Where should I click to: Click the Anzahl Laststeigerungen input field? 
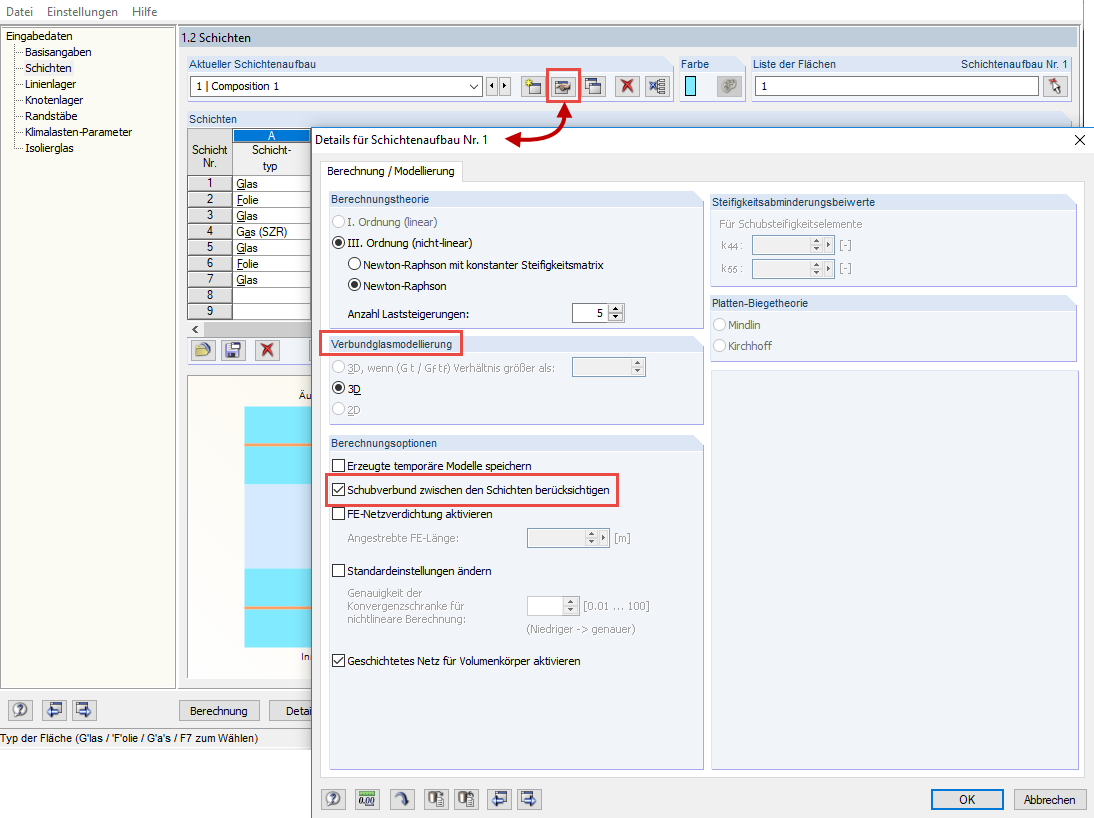click(x=590, y=313)
